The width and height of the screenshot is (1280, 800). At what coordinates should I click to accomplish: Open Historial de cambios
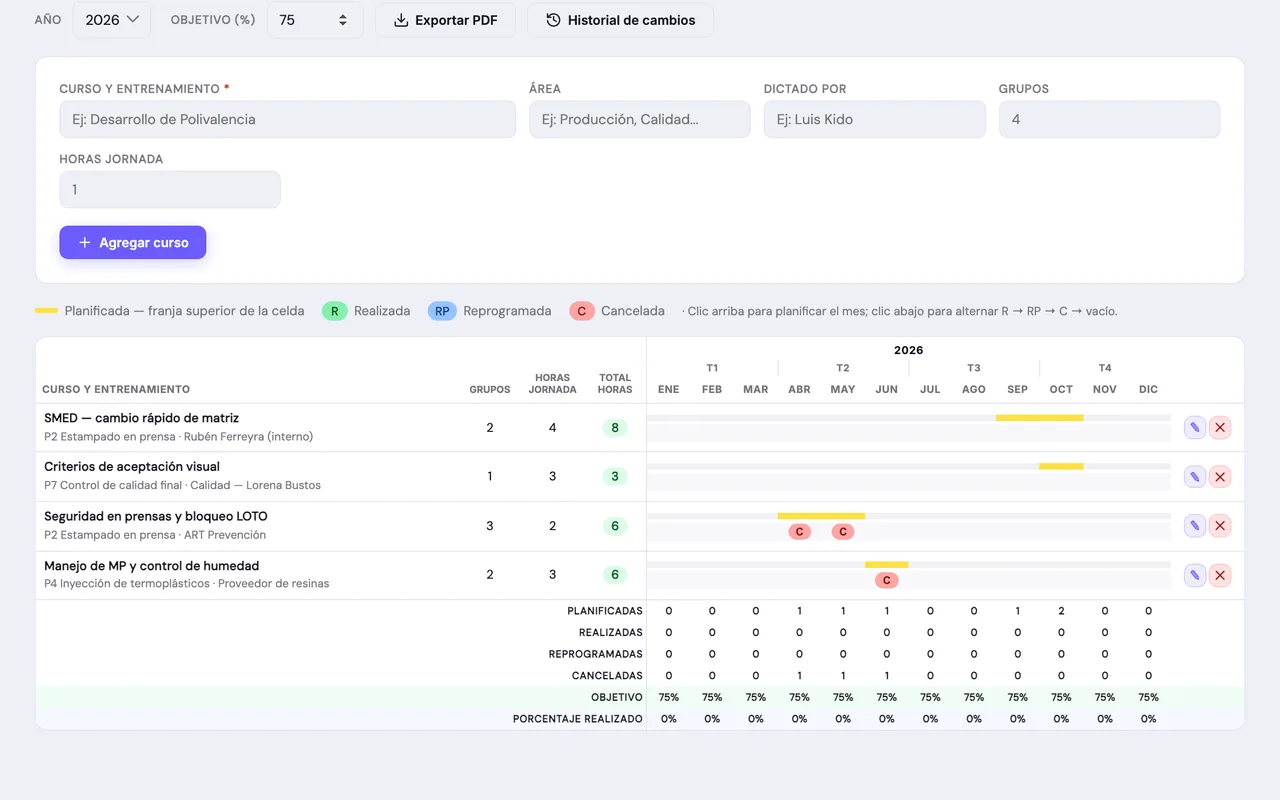[x=620, y=20]
